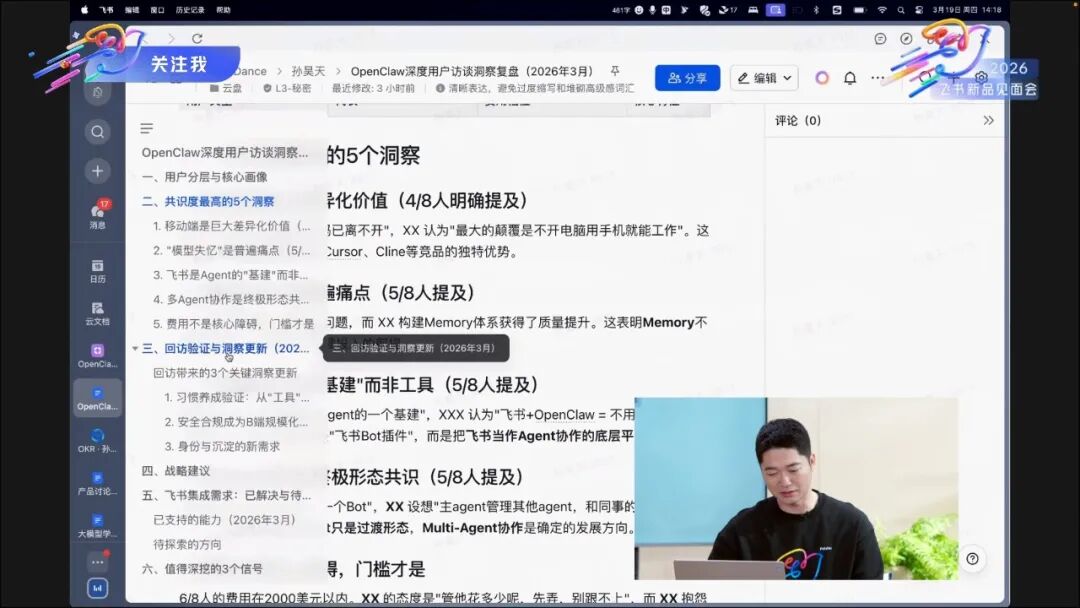Open the Calendar (日历) sidebar icon

97,270
